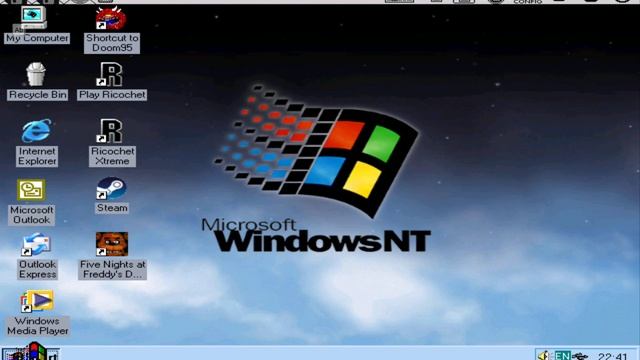Click the volume speaker tray icon
This screenshot has width=640, height=360.
(x=544, y=356)
